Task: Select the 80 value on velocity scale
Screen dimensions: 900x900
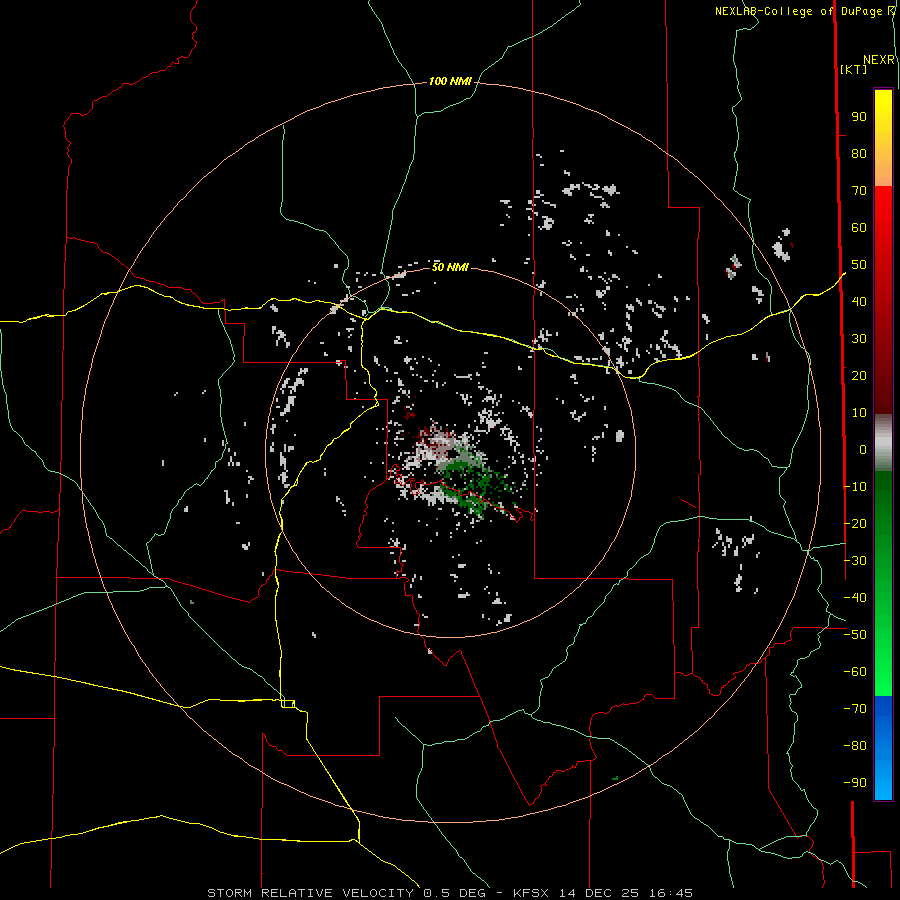Action: [x=859, y=154]
